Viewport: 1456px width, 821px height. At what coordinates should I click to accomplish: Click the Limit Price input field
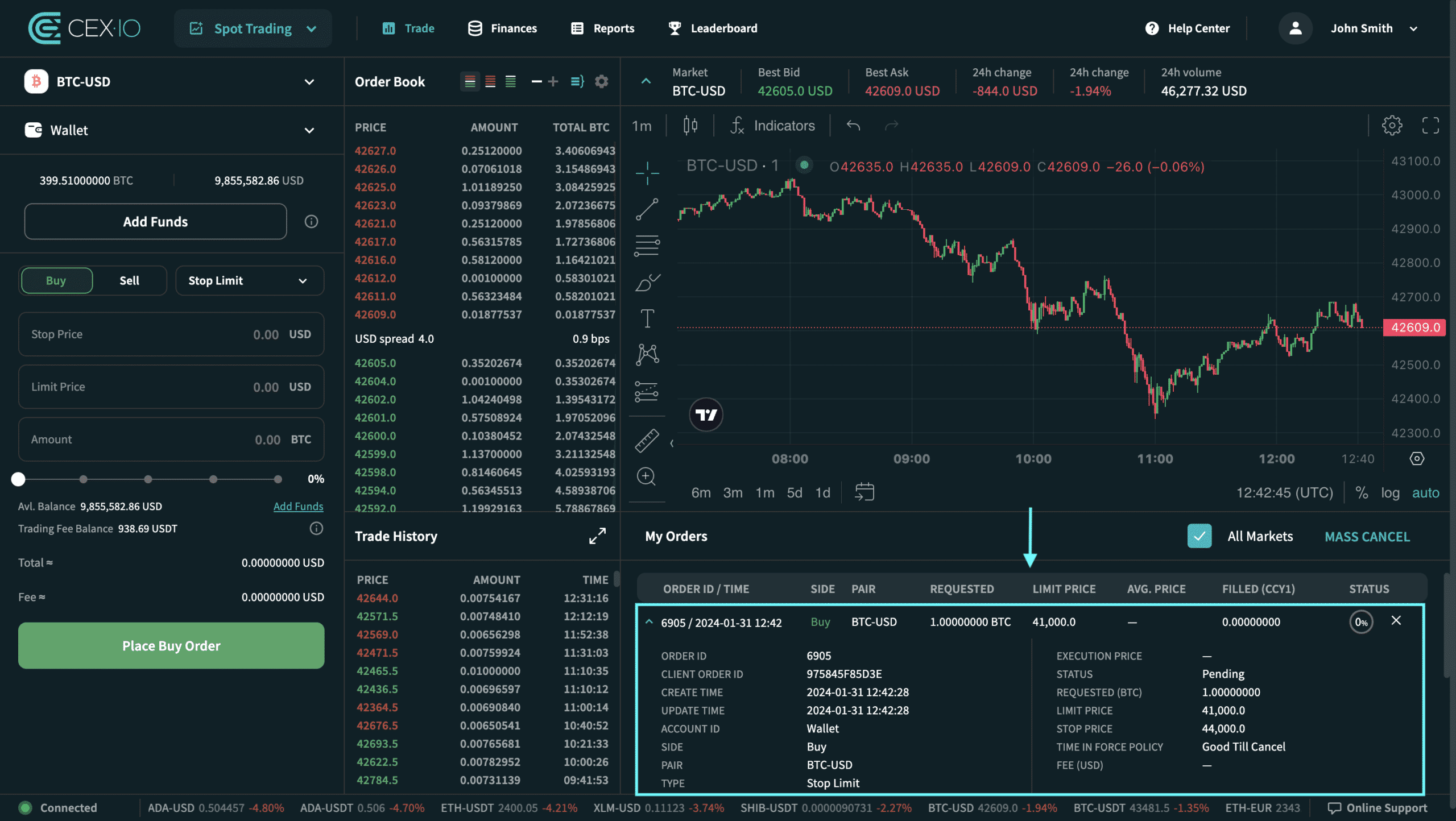(x=171, y=387)
